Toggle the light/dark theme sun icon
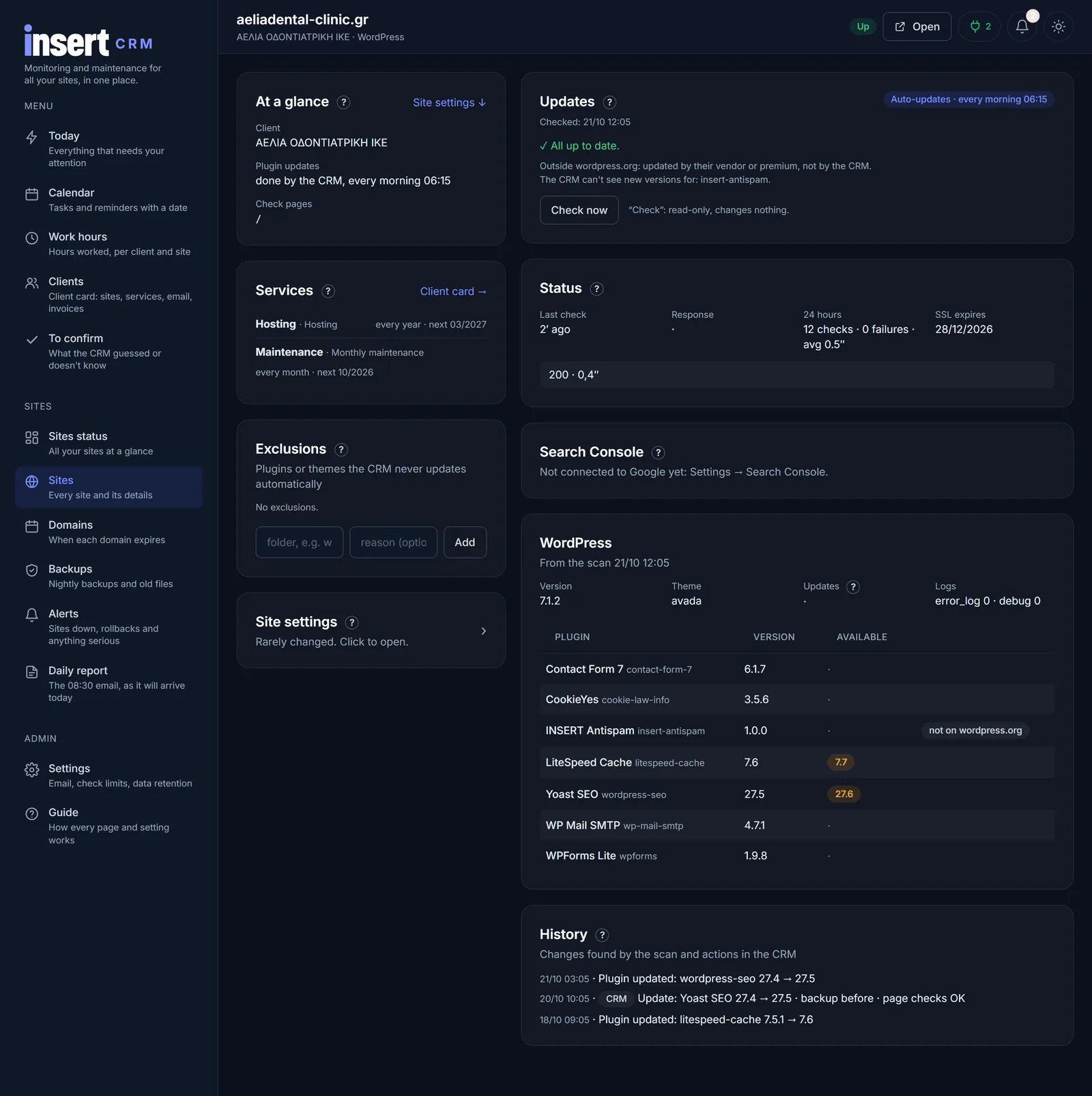This screenshot has width=1092, height=1096. click(1059, 27)
